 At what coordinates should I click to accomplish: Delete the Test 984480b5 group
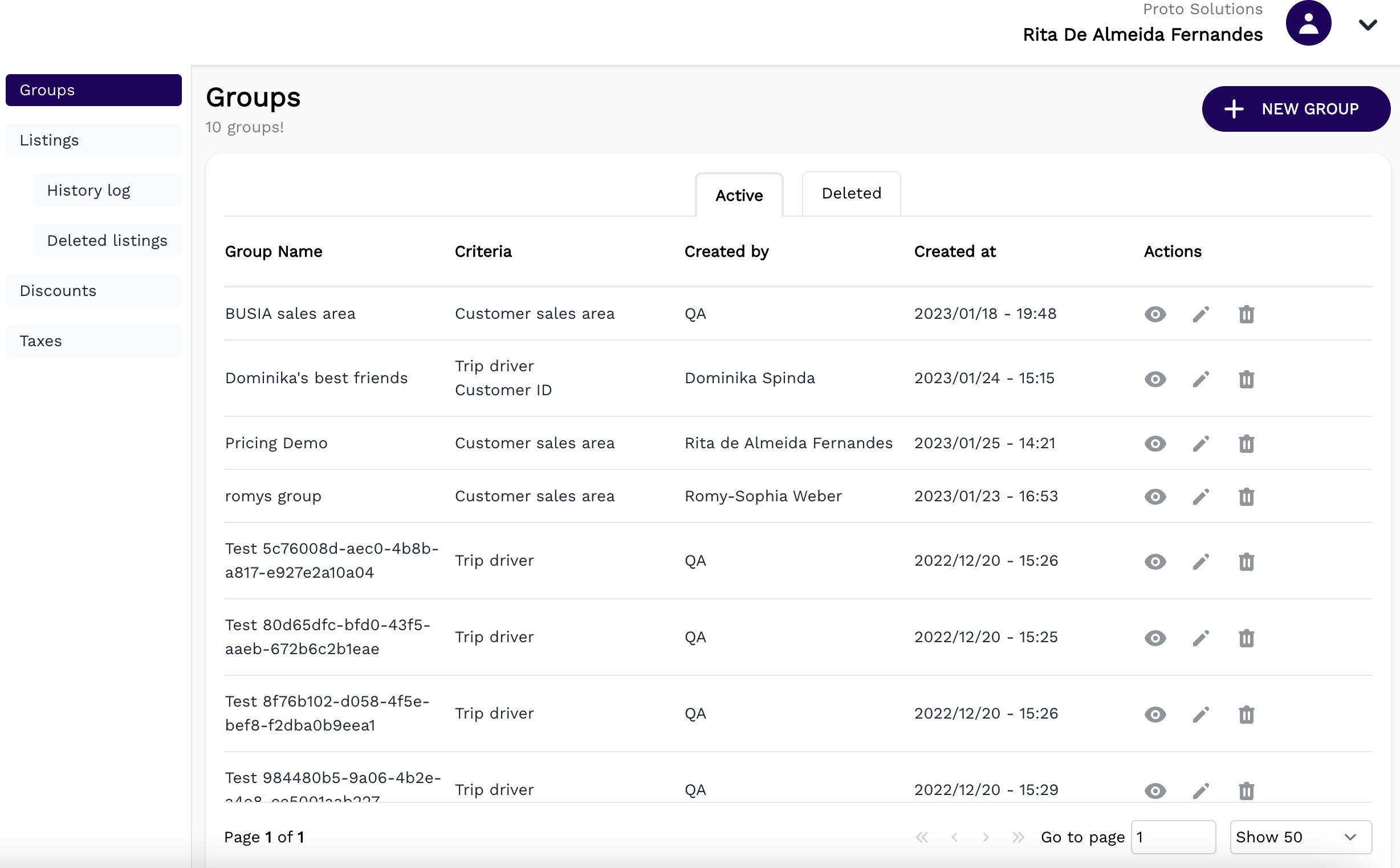(1246, 790)
